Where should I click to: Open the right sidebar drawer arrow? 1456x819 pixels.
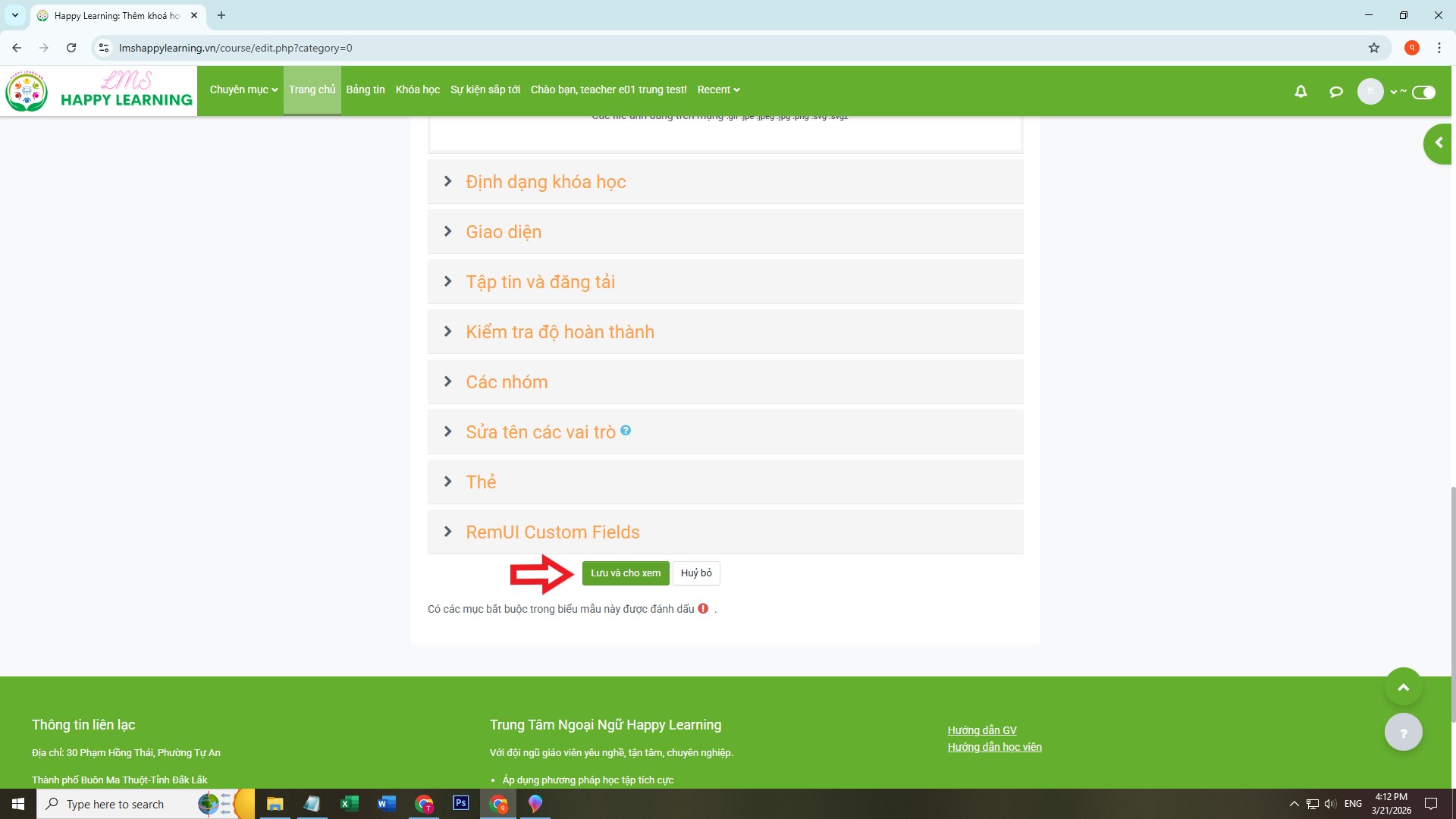[1438, 143]
